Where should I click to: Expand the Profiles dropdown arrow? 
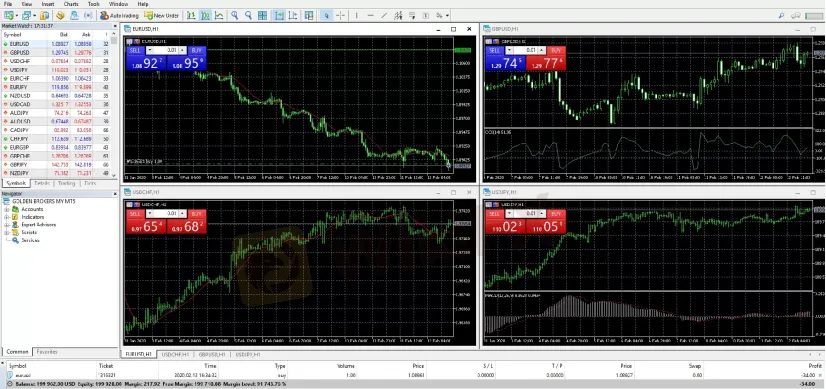(35, 16)
